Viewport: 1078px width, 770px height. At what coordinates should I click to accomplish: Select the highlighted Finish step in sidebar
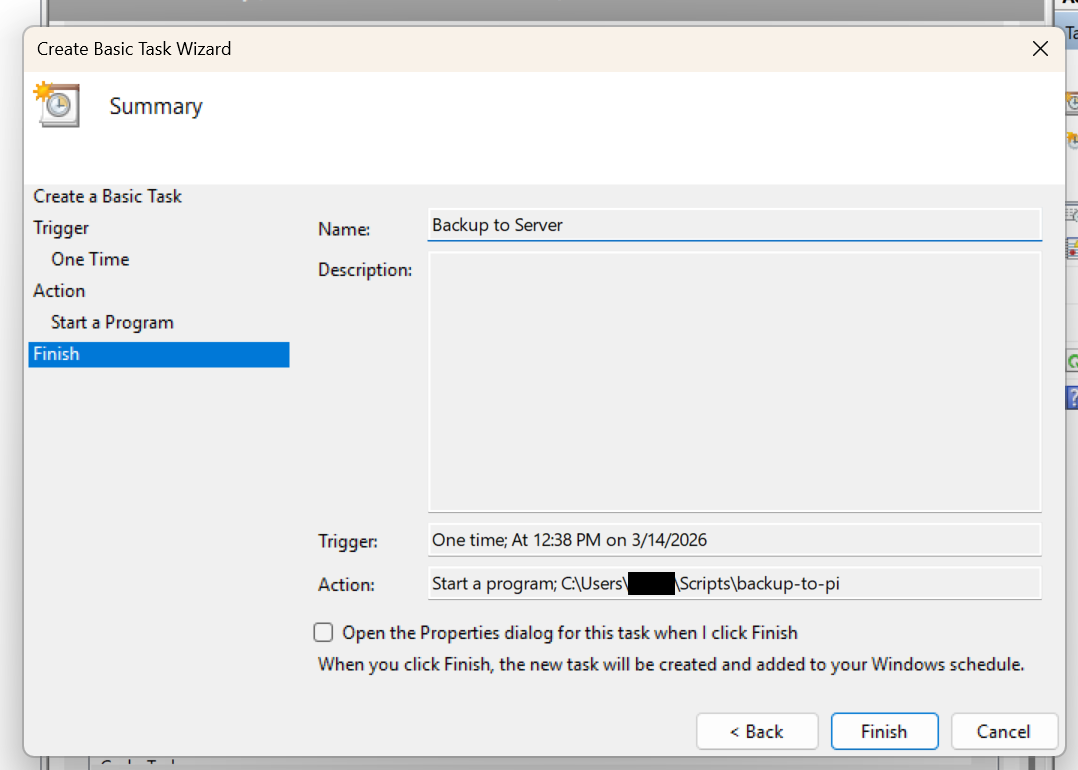pyautogui.click(x=57, y=354)
